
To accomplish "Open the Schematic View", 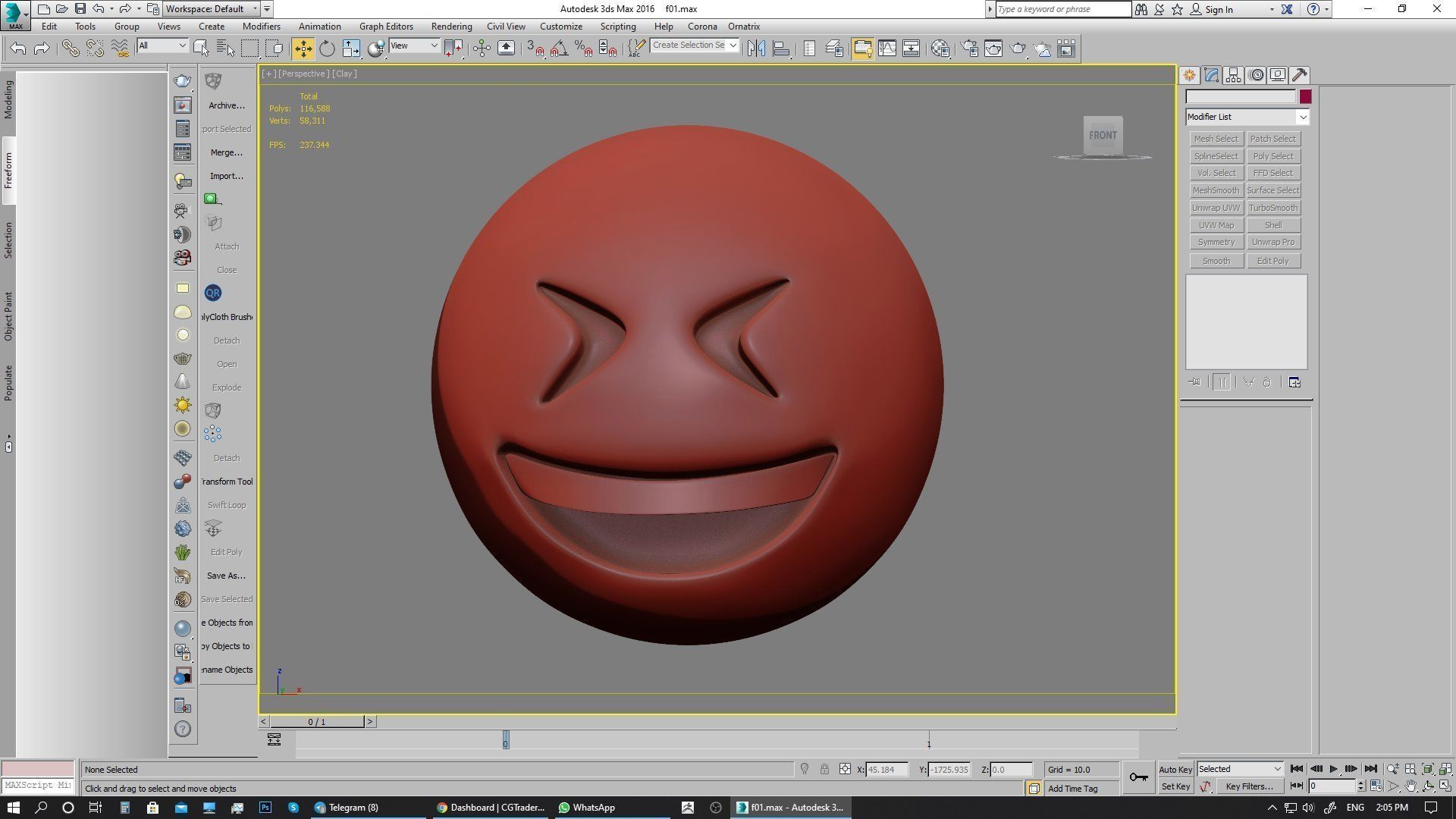I will pyautogui.click(x=912, y=49).
